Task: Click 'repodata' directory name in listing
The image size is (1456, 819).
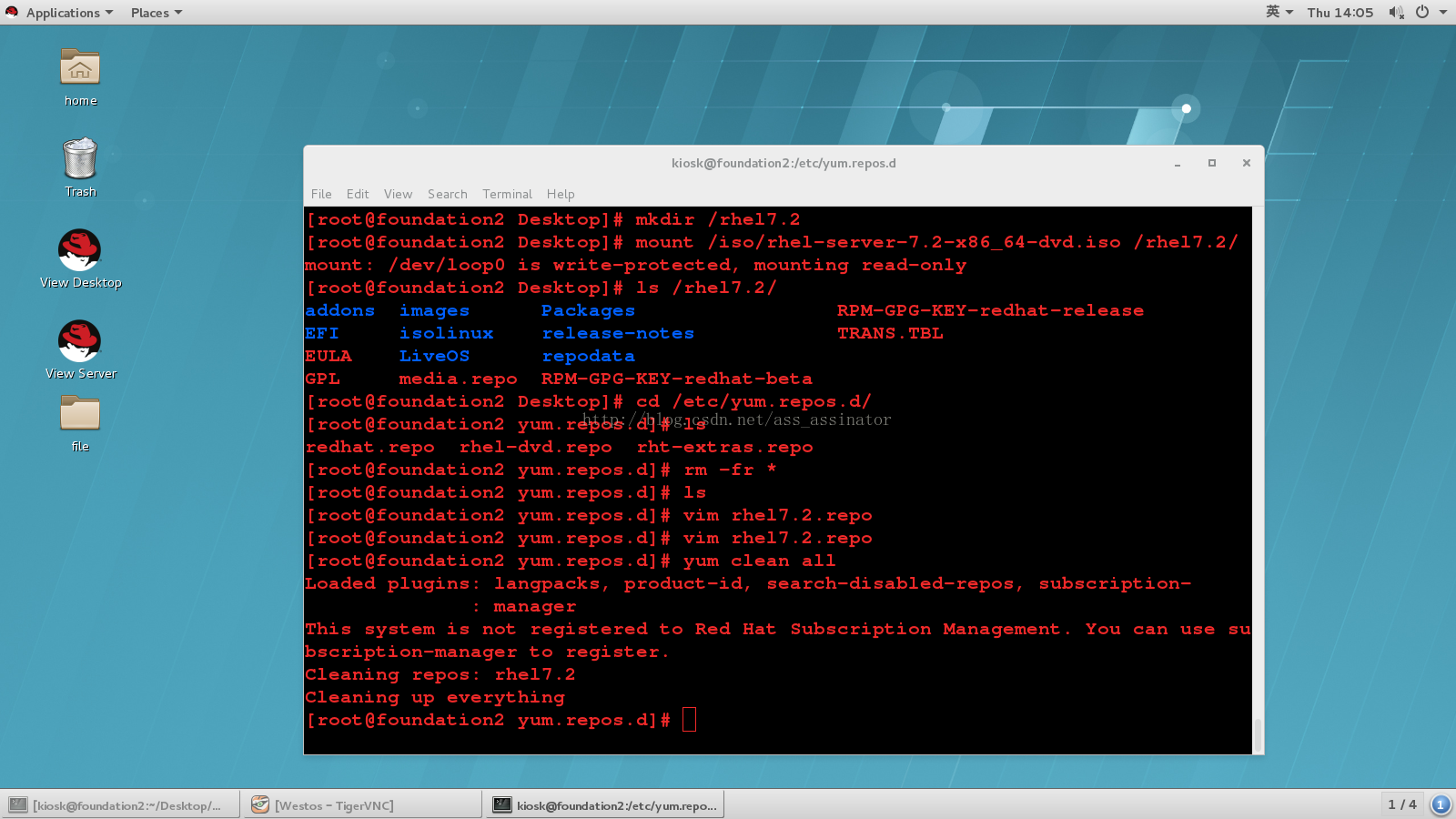Action: point(588,356)
